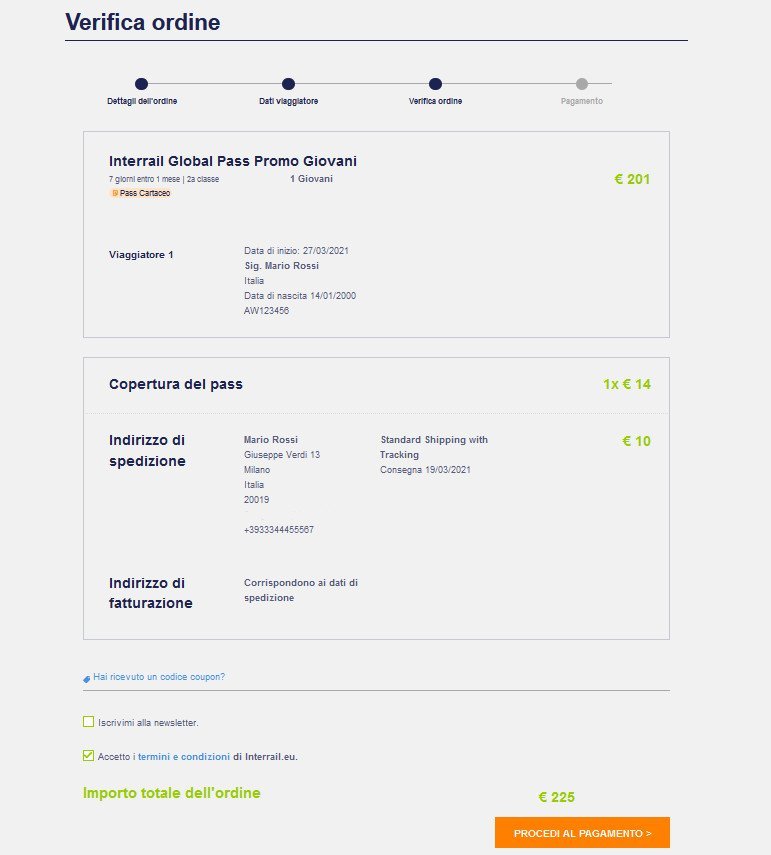Click the Interrail Global Pass Promo Giovani title
This screenshot has width=771, height=855.
point(233,161)
